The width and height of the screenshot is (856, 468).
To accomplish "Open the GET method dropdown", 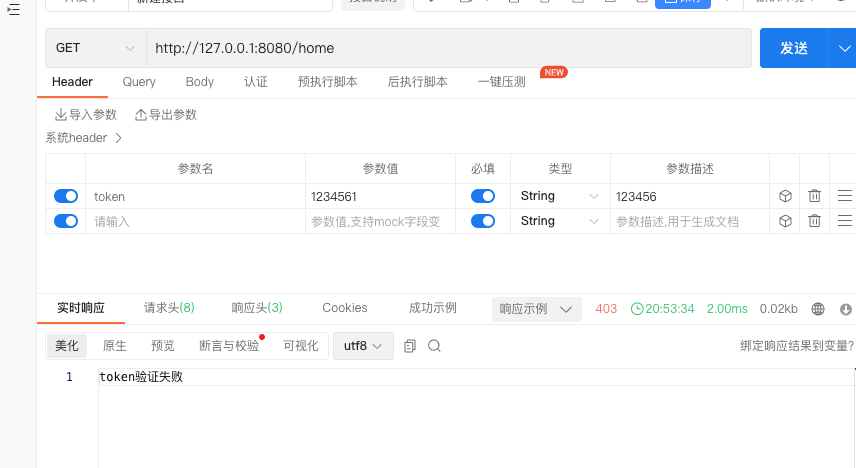I will pos(96,48).
